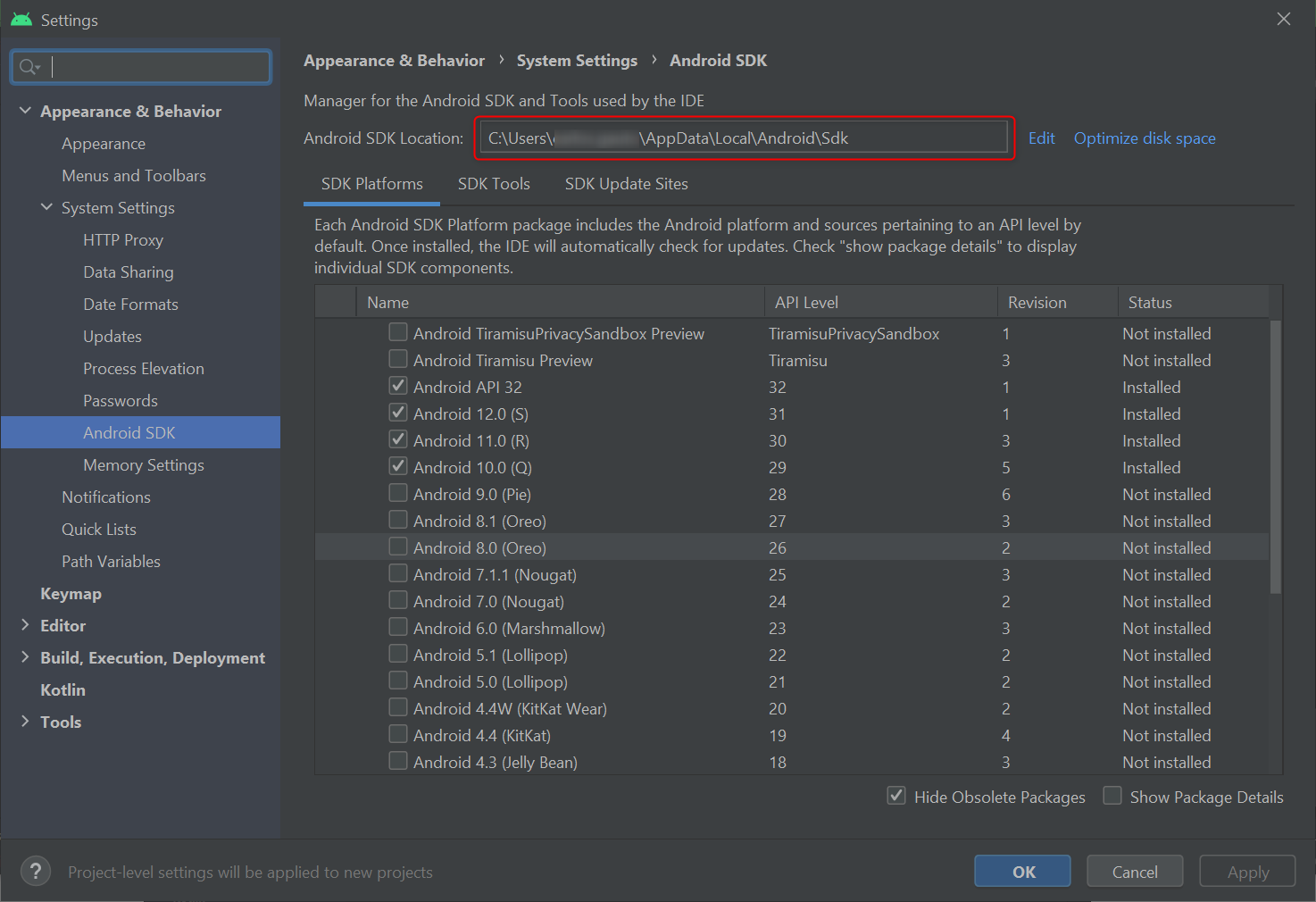Sort table by Name column header
Image resolution: width=1316 pixels, height=902 pixels.
pyautogui.click(x=560, y=303)
